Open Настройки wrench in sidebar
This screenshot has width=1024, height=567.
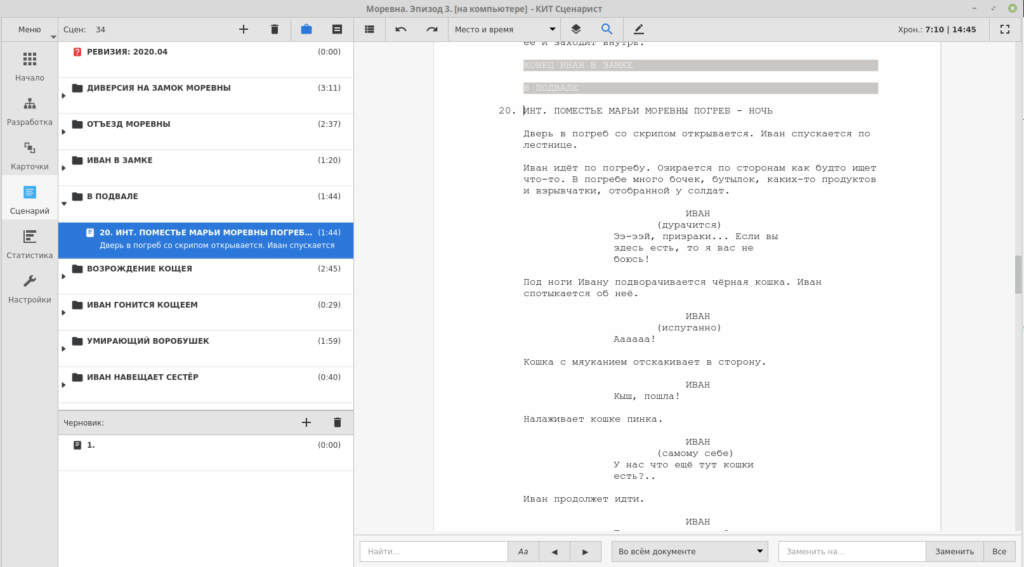coord(29,289)
